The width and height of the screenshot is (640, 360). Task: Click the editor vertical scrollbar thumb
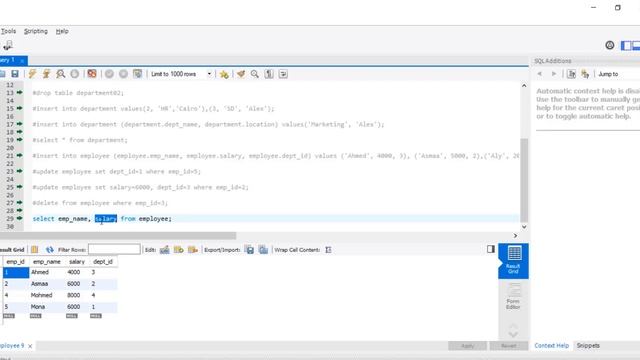point(524,180)
